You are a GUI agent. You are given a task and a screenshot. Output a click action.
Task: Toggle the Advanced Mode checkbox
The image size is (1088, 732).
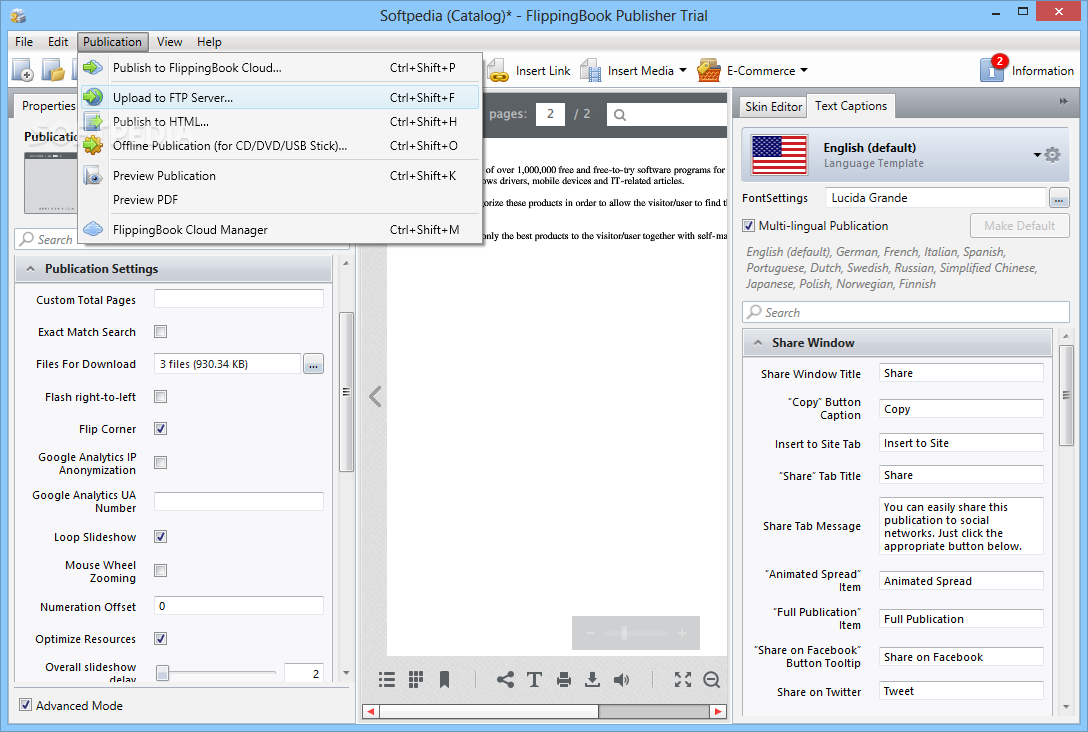tap(25, 705)
